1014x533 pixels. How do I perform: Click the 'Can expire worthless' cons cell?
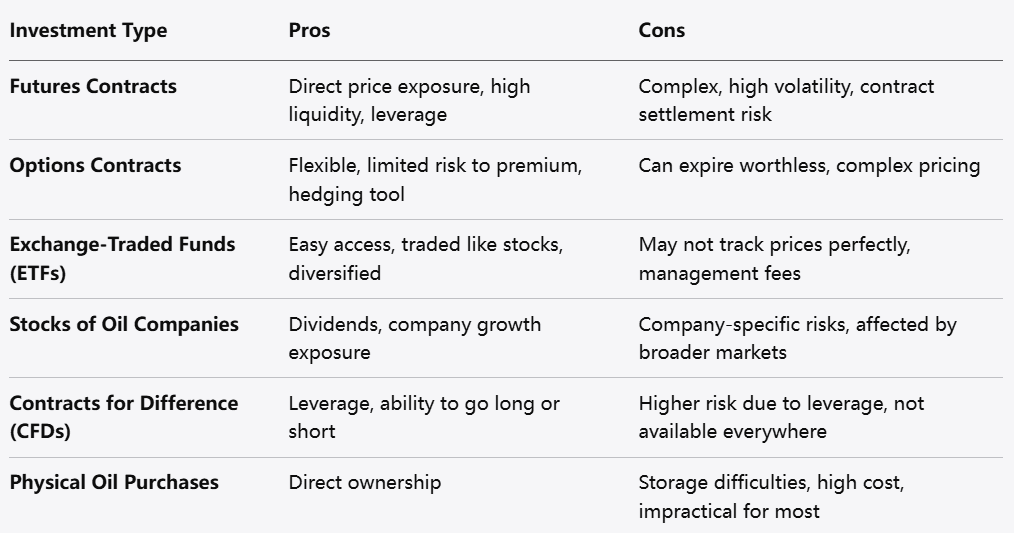tap(809, 165)
